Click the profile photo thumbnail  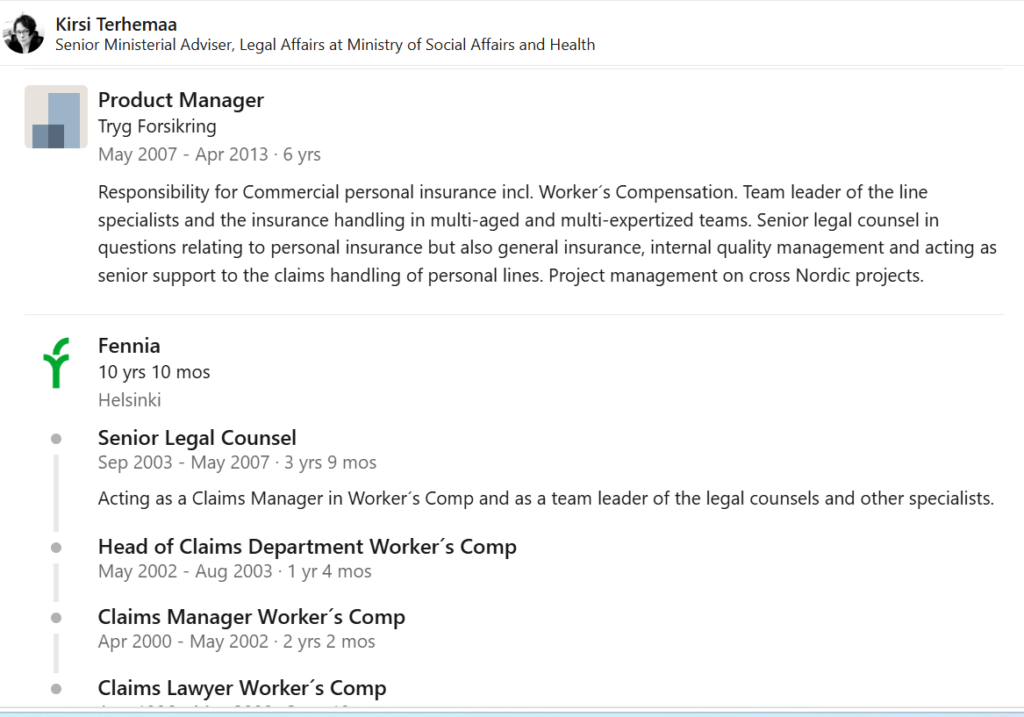[24, 33]
